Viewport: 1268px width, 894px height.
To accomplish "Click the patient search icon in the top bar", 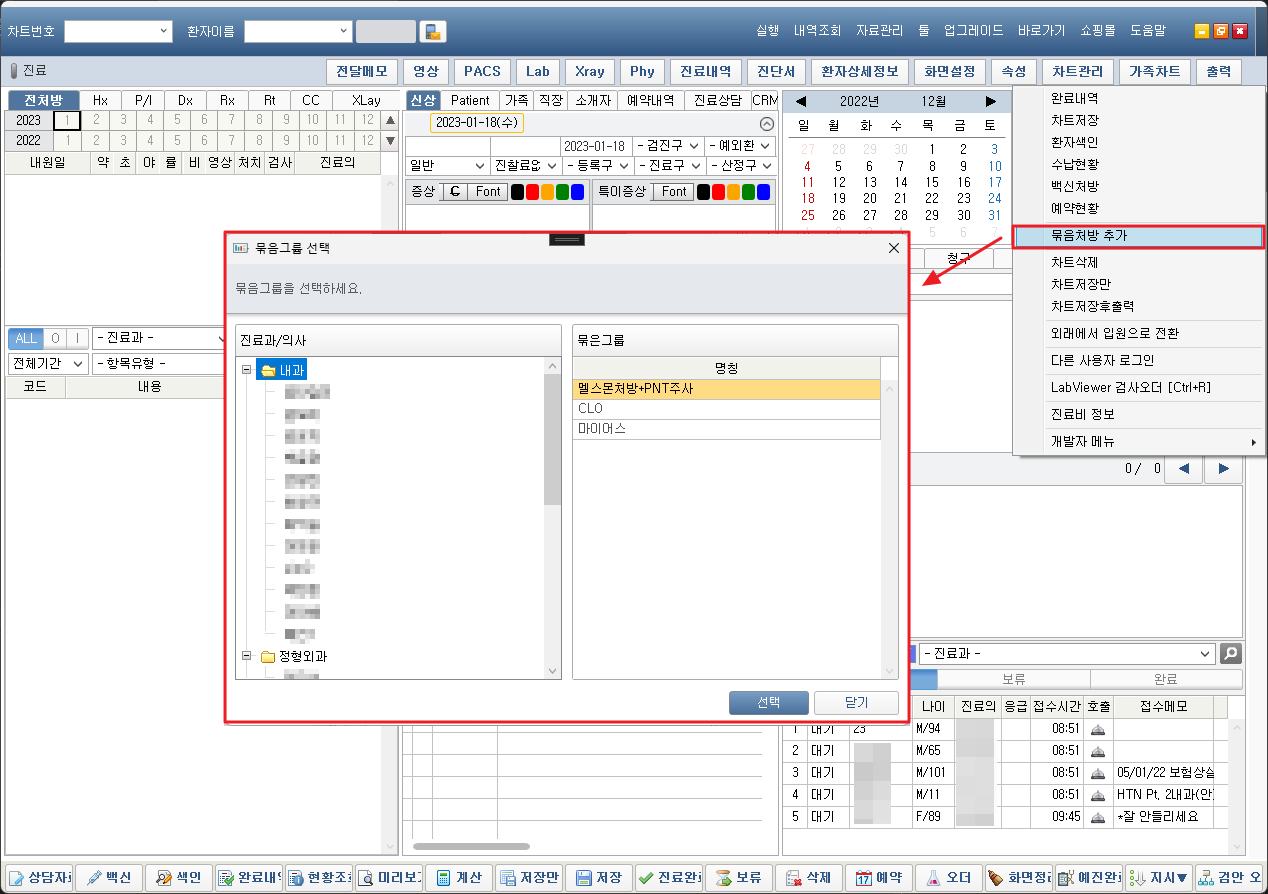I will coord(432,31).
